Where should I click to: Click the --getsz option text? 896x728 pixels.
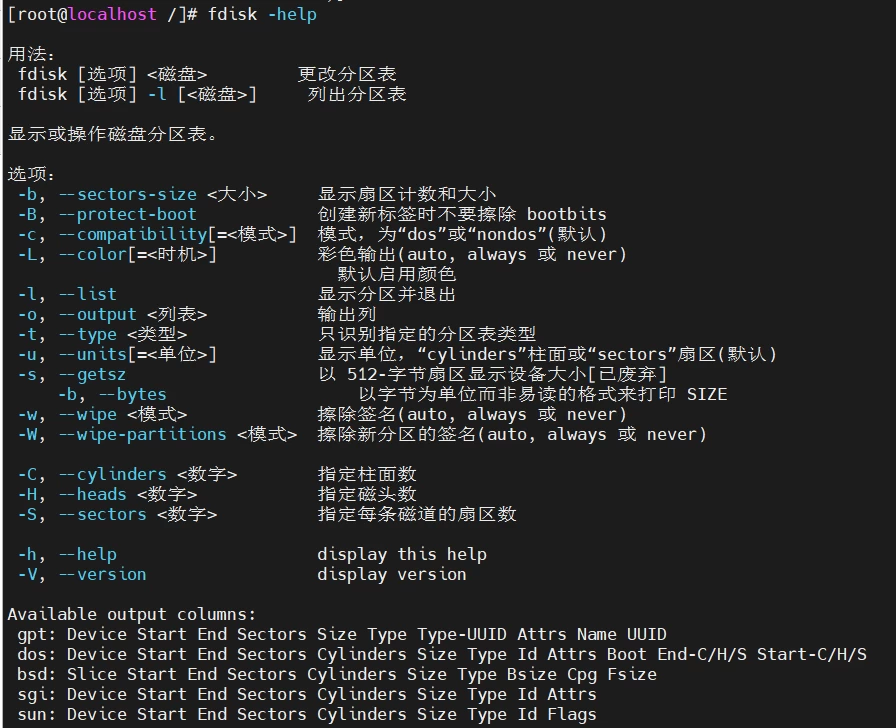coord(93,374)
